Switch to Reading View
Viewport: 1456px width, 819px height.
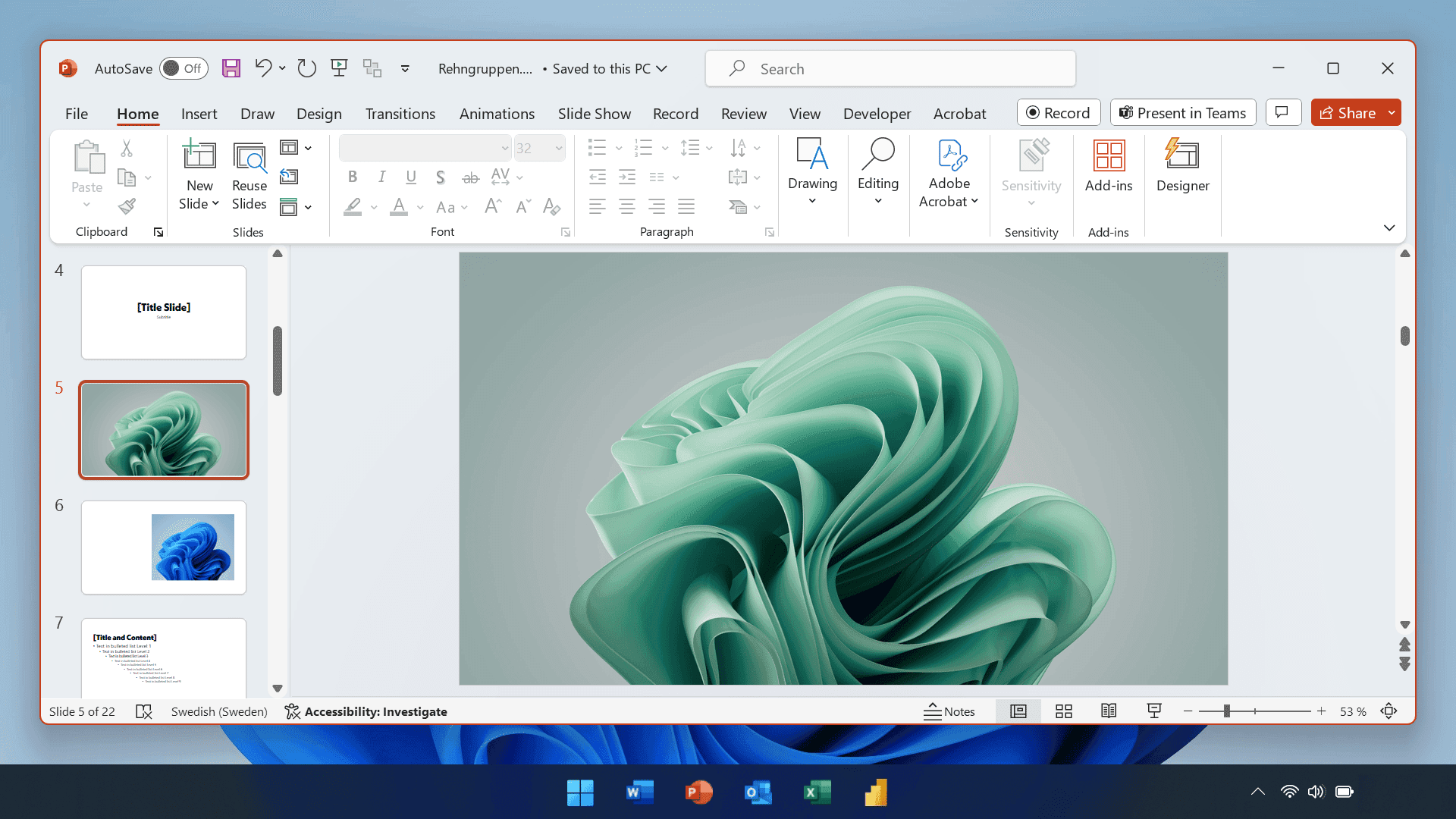pos(1109,711)
